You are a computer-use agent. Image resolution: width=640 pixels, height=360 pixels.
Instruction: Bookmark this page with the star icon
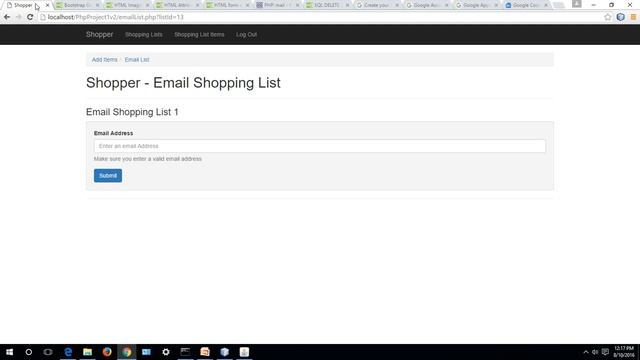[x=608, y=17]
